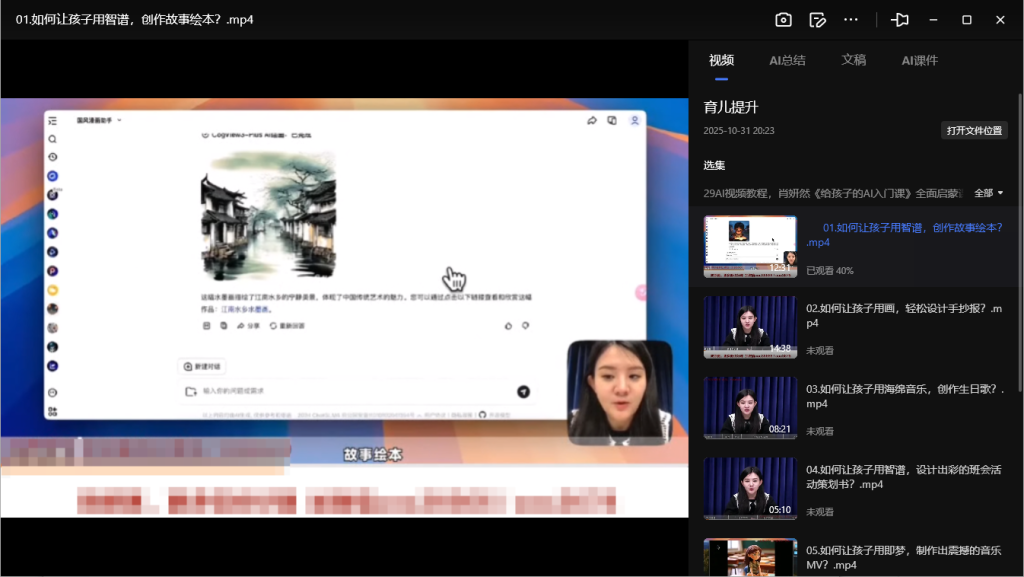
Task: Select the search icon in 智谱清言 sidebar
Action: click(53, 138)
